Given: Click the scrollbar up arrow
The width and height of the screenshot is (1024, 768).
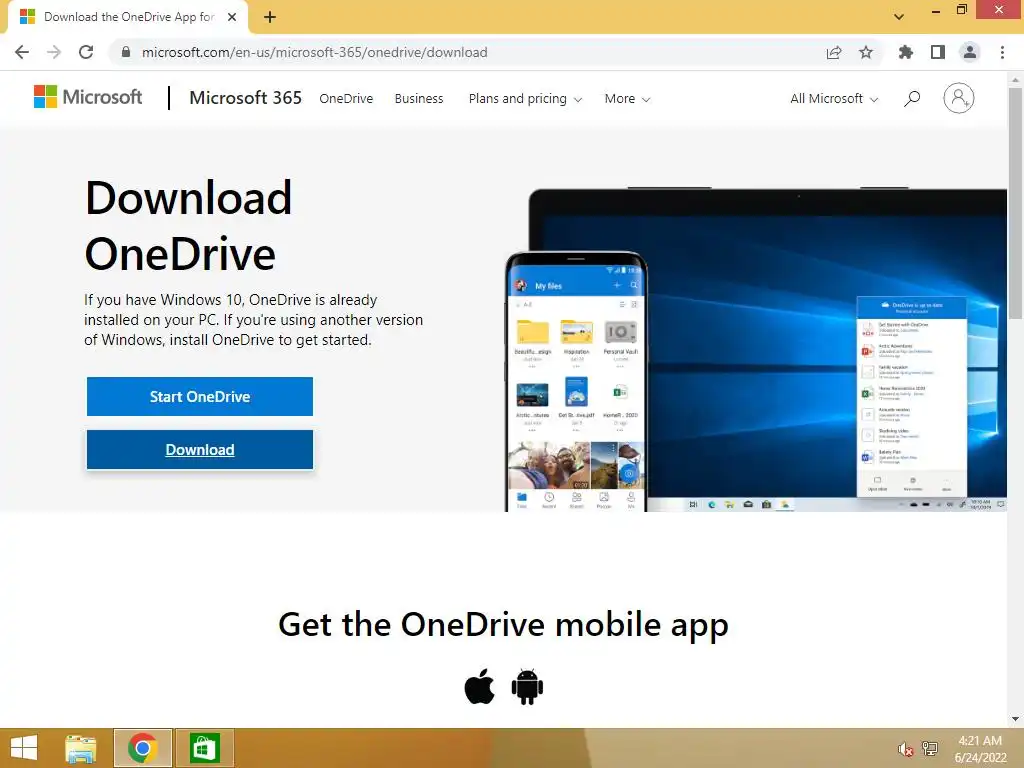Looking at the screenshot, I should click(1015, 80).
